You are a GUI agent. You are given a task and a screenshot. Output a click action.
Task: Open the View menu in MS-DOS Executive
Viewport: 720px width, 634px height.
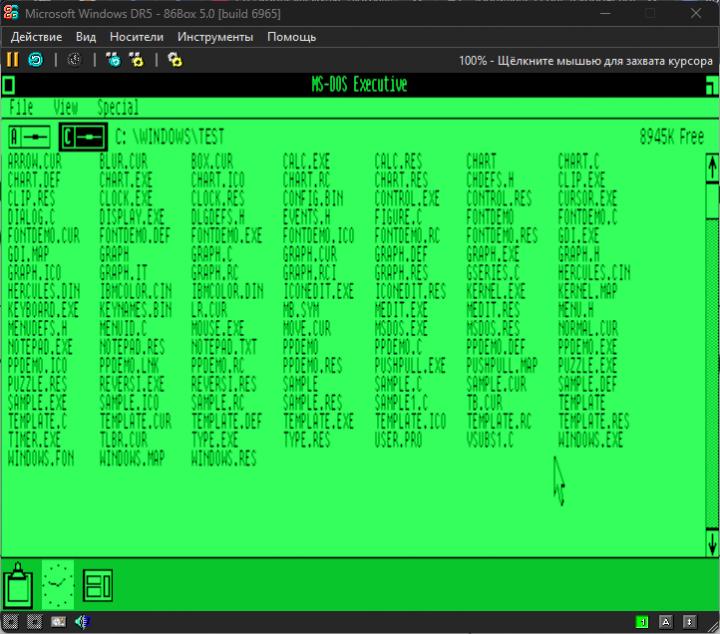click(x=66, y=108)
